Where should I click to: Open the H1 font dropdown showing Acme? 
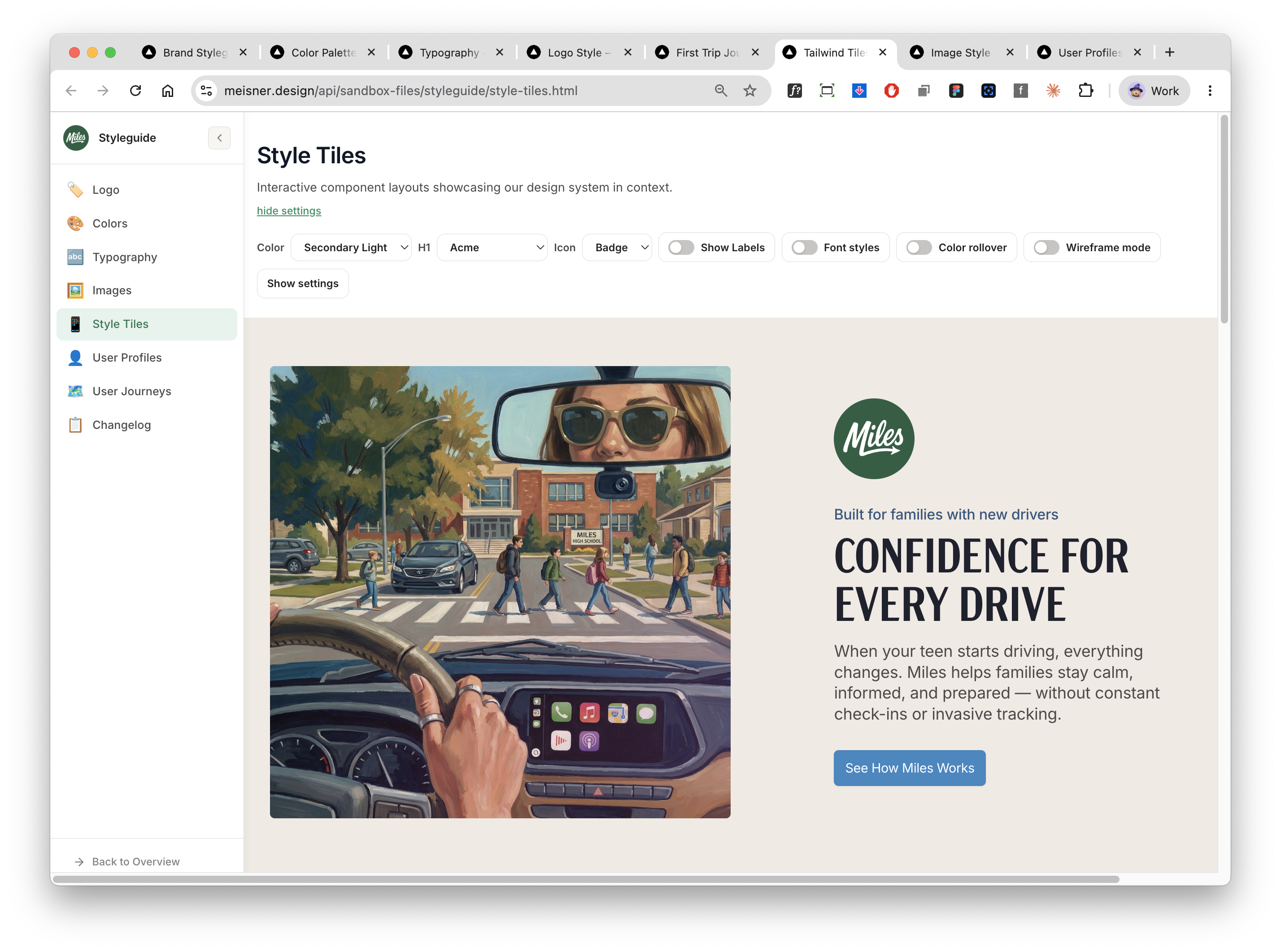[492, 247]
